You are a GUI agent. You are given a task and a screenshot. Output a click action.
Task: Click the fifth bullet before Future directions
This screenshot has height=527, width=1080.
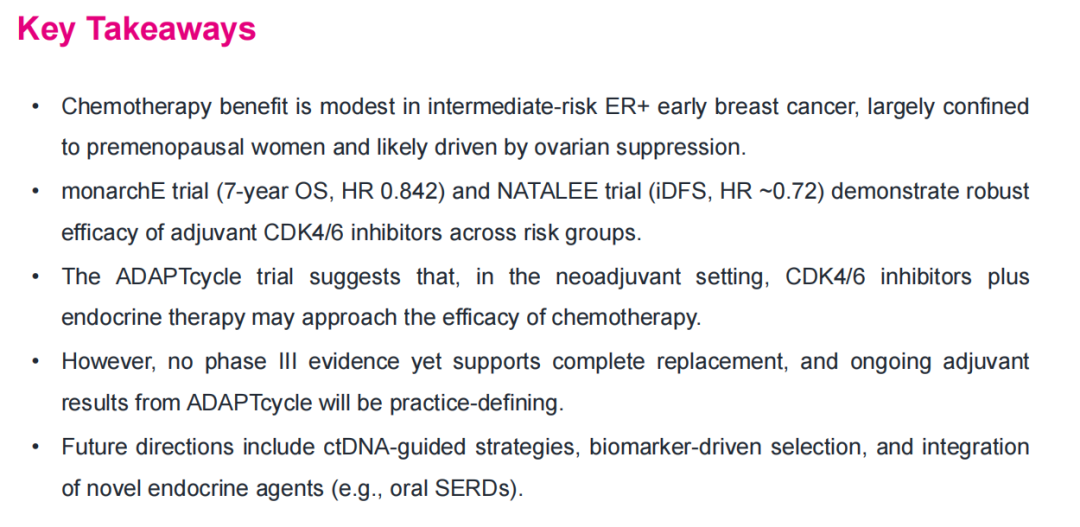point(35,447)
